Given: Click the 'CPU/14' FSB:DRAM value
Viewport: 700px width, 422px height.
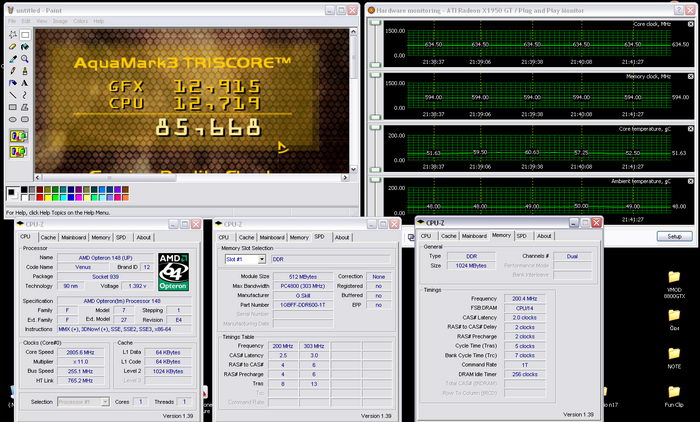Looking at the screenshot, I should coord(525,308).
